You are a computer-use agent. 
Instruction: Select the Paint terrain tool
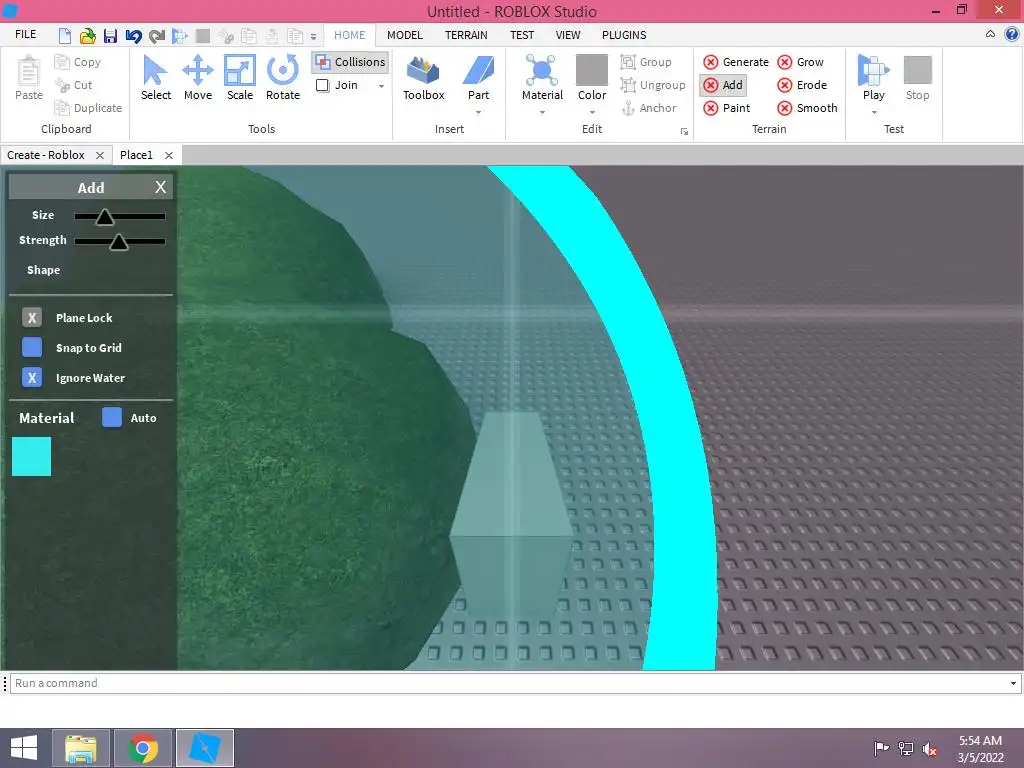[727, 108]
